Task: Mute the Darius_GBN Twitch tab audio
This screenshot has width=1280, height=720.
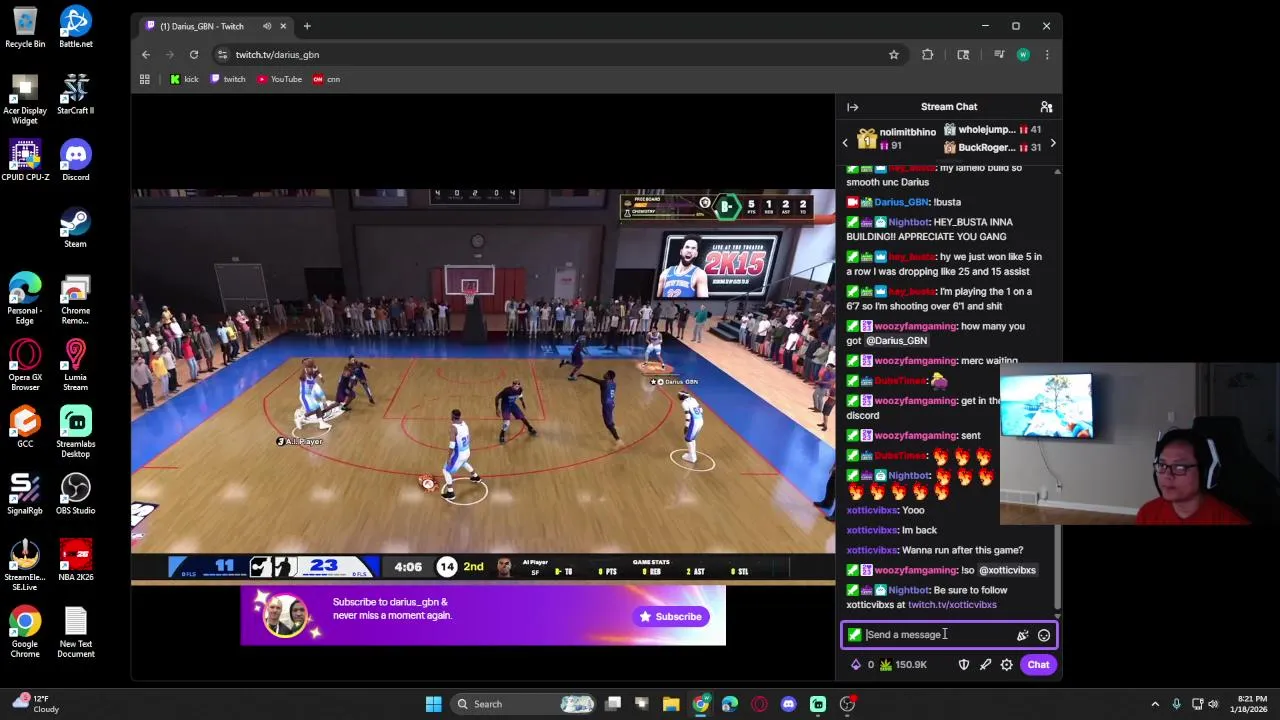Action: (266, 26)
